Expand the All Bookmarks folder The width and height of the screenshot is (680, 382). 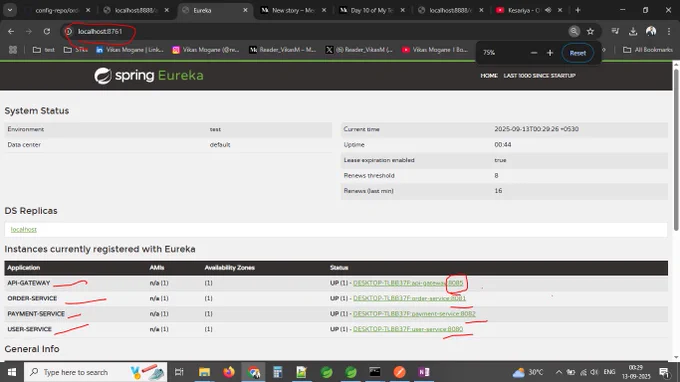pos(647,50)
